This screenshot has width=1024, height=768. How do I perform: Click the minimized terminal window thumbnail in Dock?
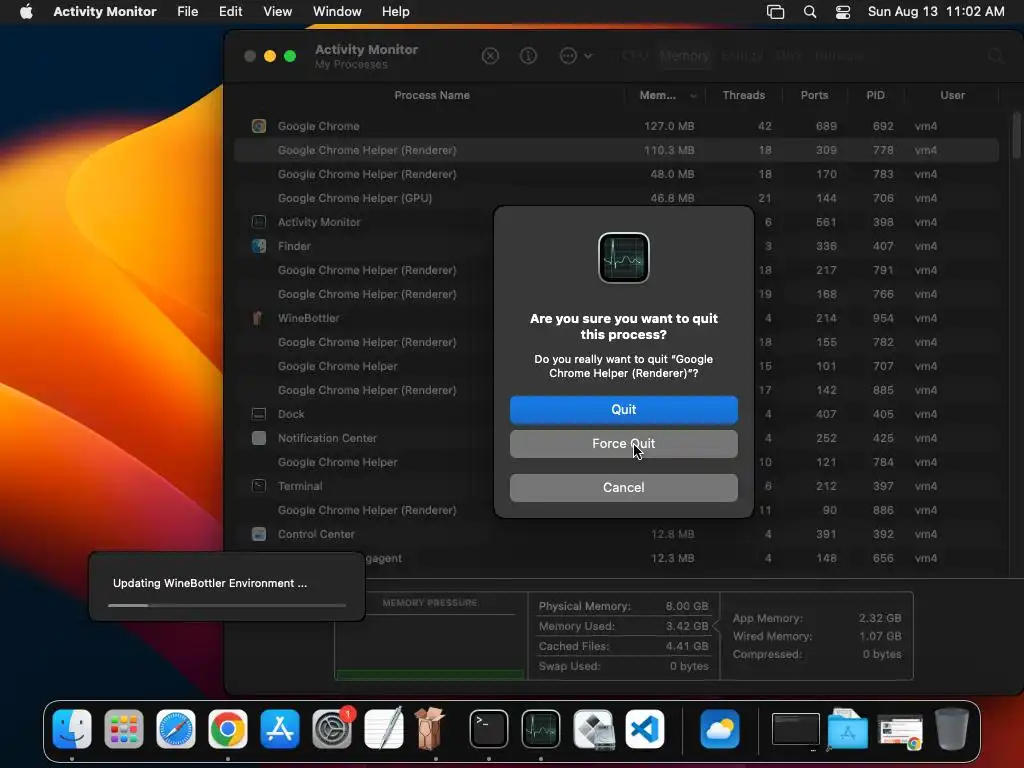coord(795,729)
